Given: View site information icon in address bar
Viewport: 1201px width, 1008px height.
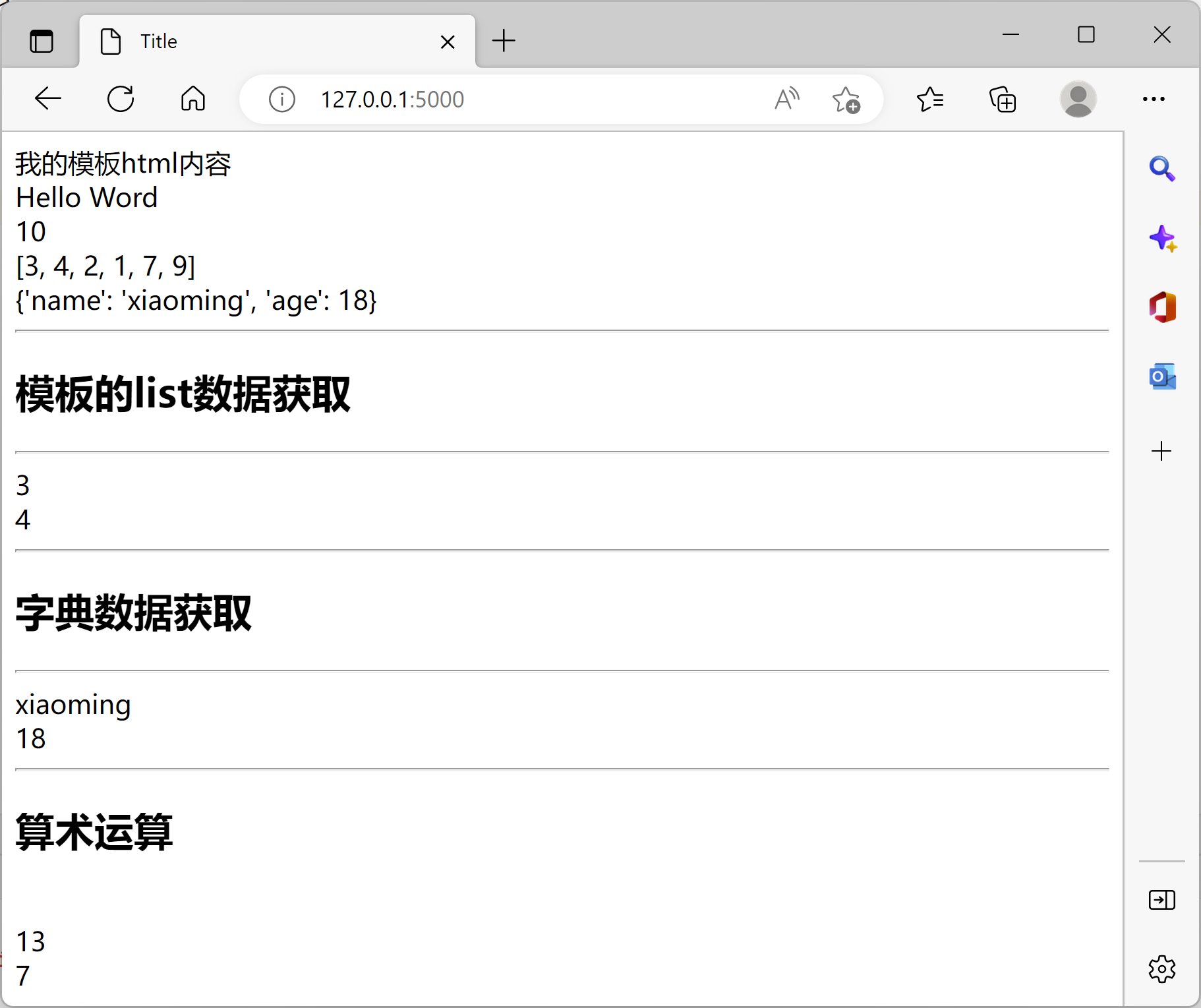Looking at the screenshot, I should pyautogui.click(x=281, y=100).
